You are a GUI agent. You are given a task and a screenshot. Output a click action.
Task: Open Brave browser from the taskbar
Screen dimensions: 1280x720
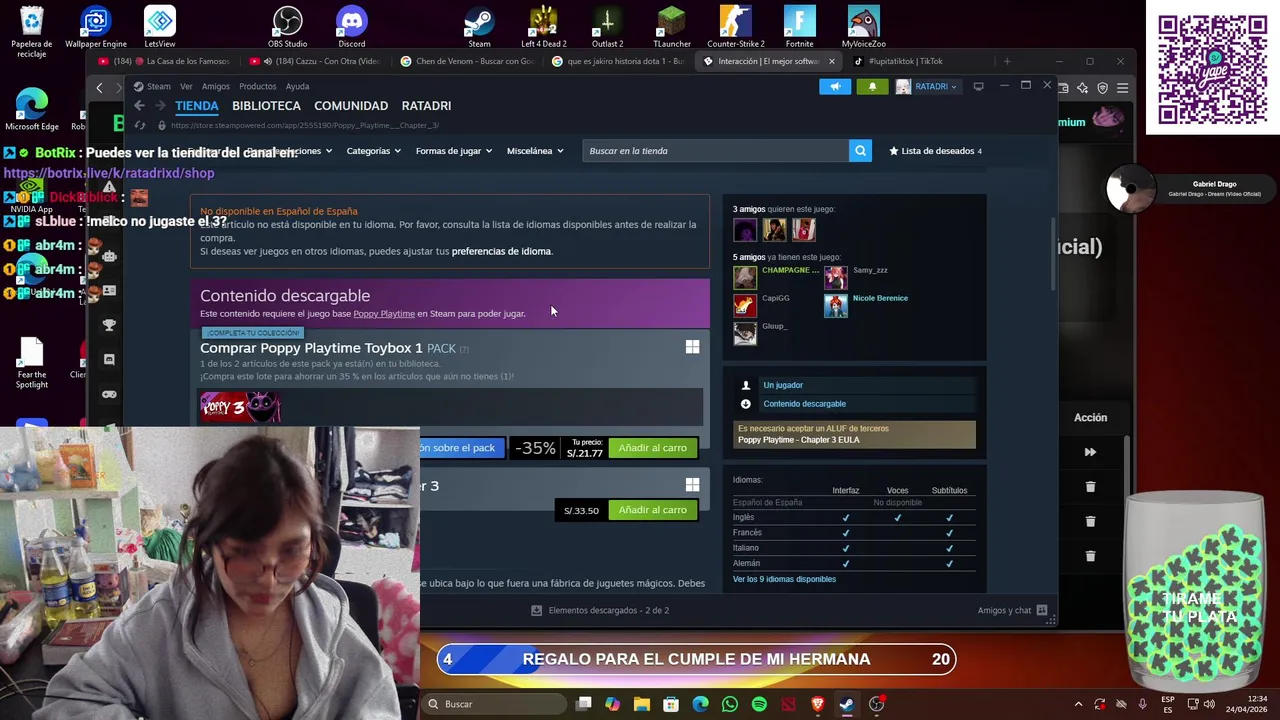pyautogui.click(x=817, y=704)
